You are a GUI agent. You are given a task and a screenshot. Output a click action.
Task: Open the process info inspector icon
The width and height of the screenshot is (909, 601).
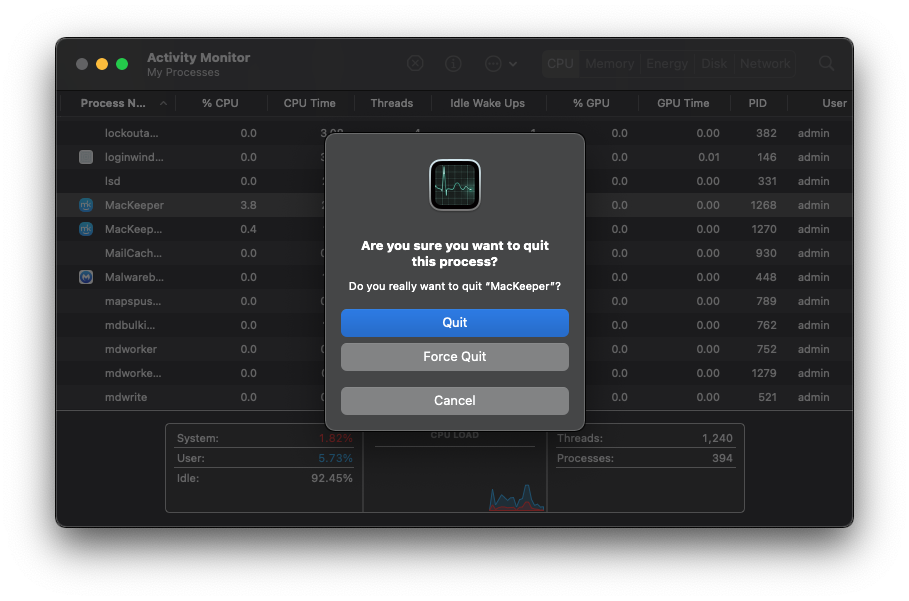point(453,63)
